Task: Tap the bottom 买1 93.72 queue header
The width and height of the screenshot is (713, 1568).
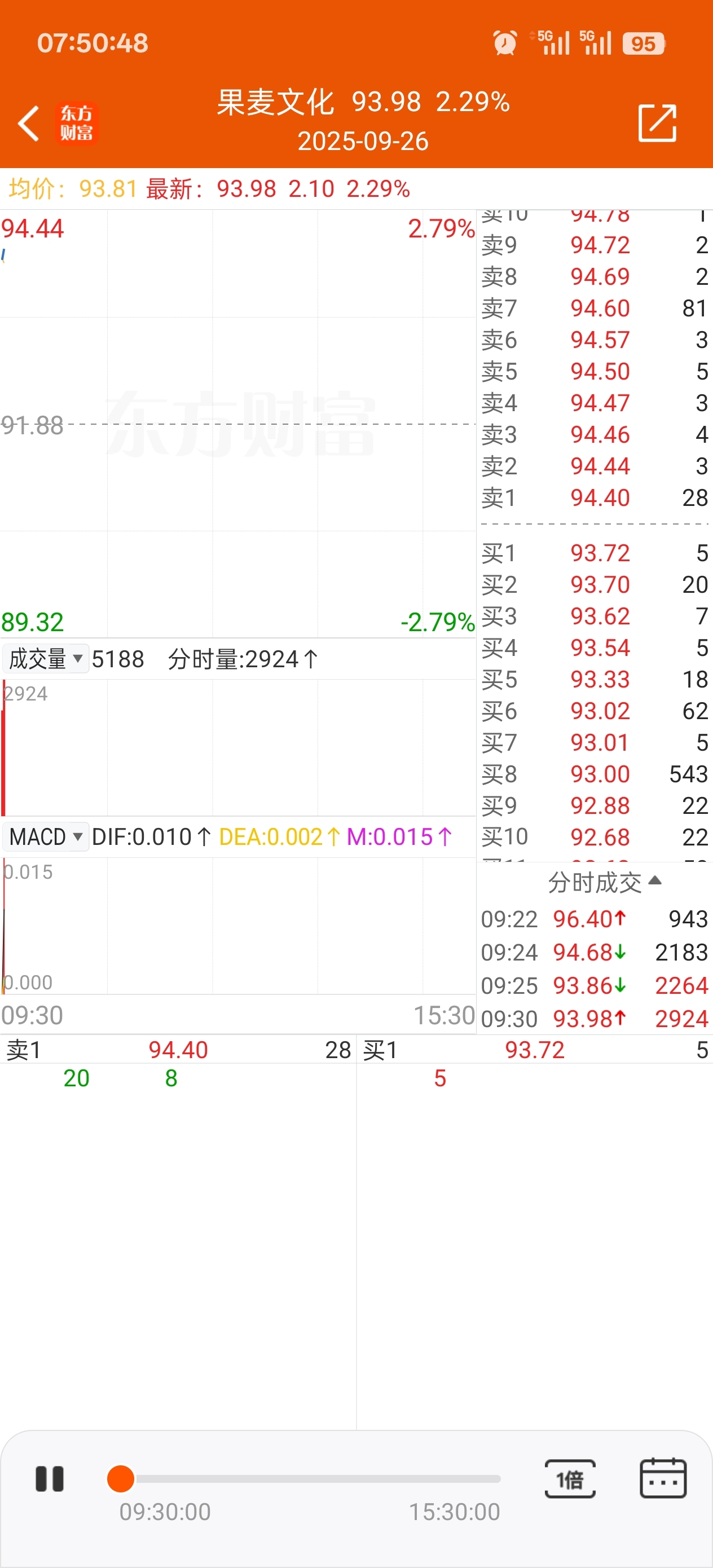Action: tap(535, 1050)
